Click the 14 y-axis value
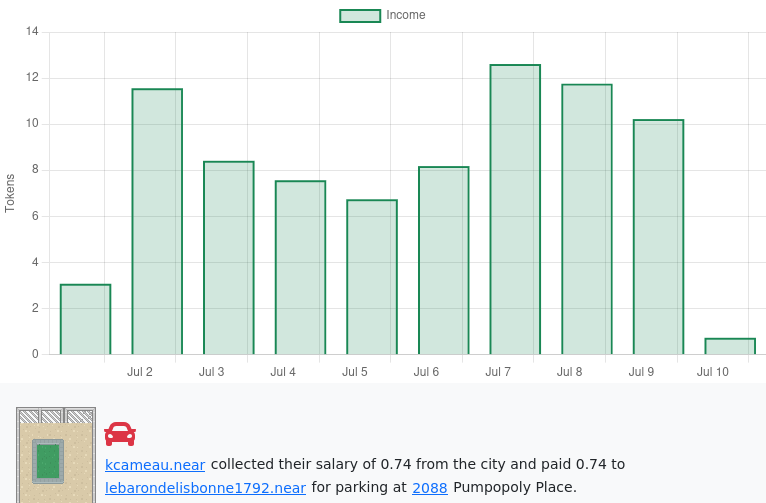 (32, 32)
